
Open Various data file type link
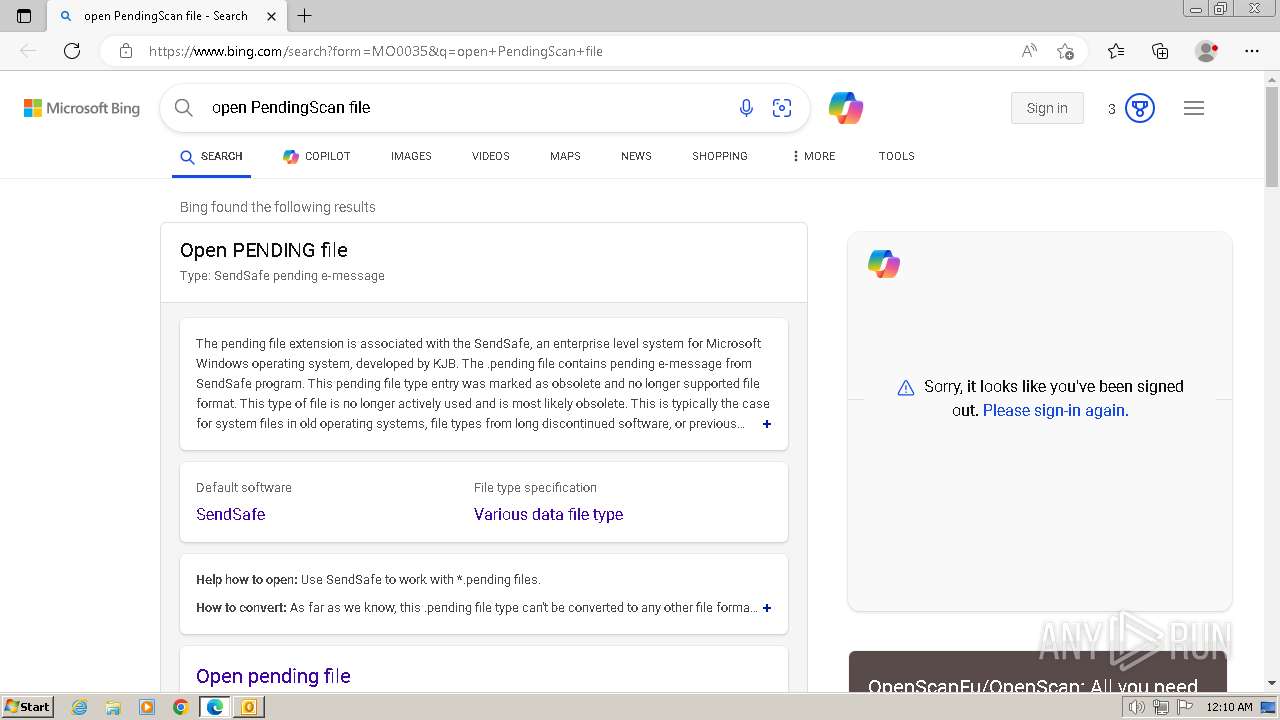pyautogui.click(x=548, y=514)
